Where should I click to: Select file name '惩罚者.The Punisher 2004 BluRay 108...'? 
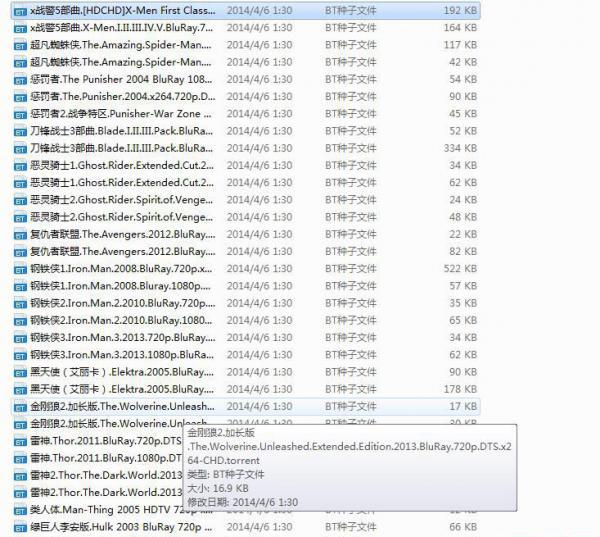[121, 79]
